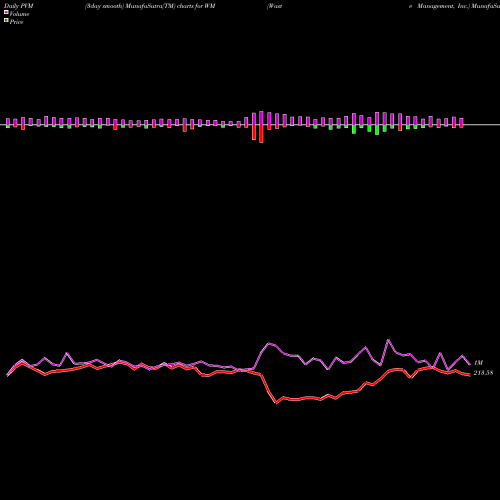Select the "Price" legend label
The width and height of the screenshot is (500, 500).
[16, 22]
